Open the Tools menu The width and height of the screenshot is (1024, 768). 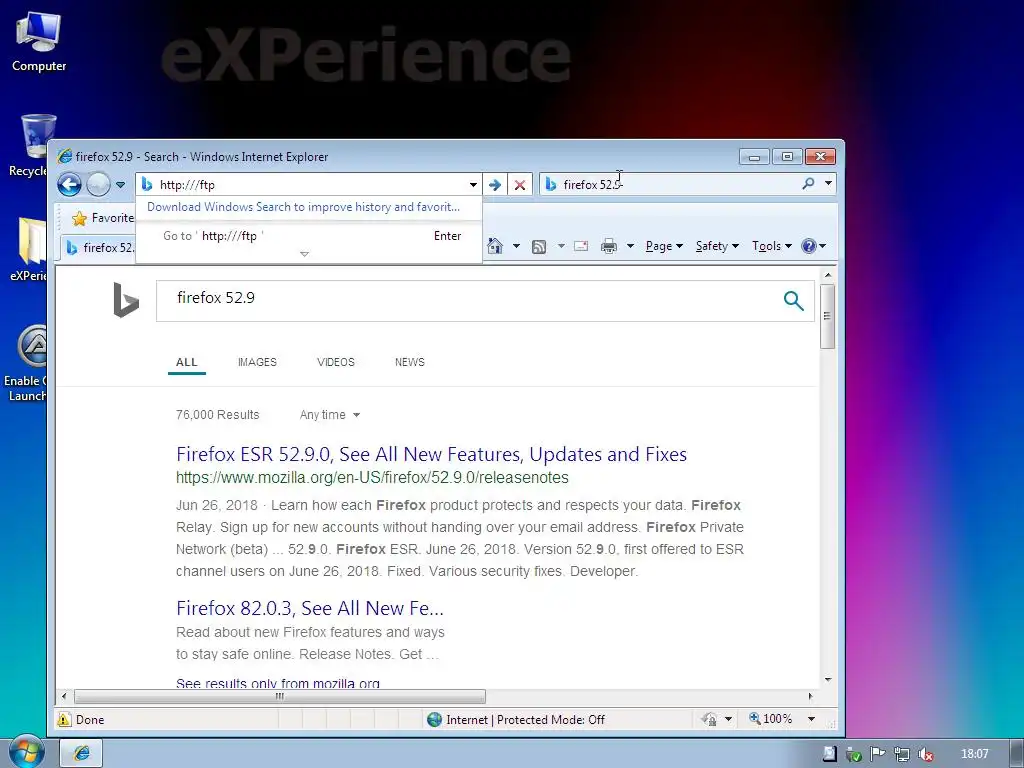[x=771, y=246]
